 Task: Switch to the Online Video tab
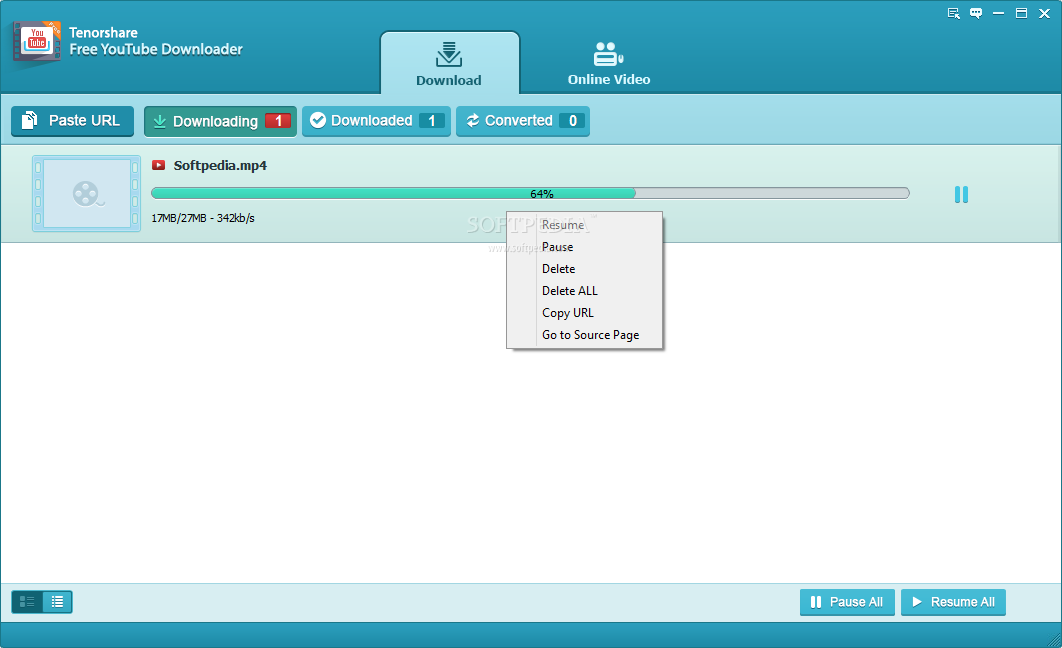click(x=609, y=63)
